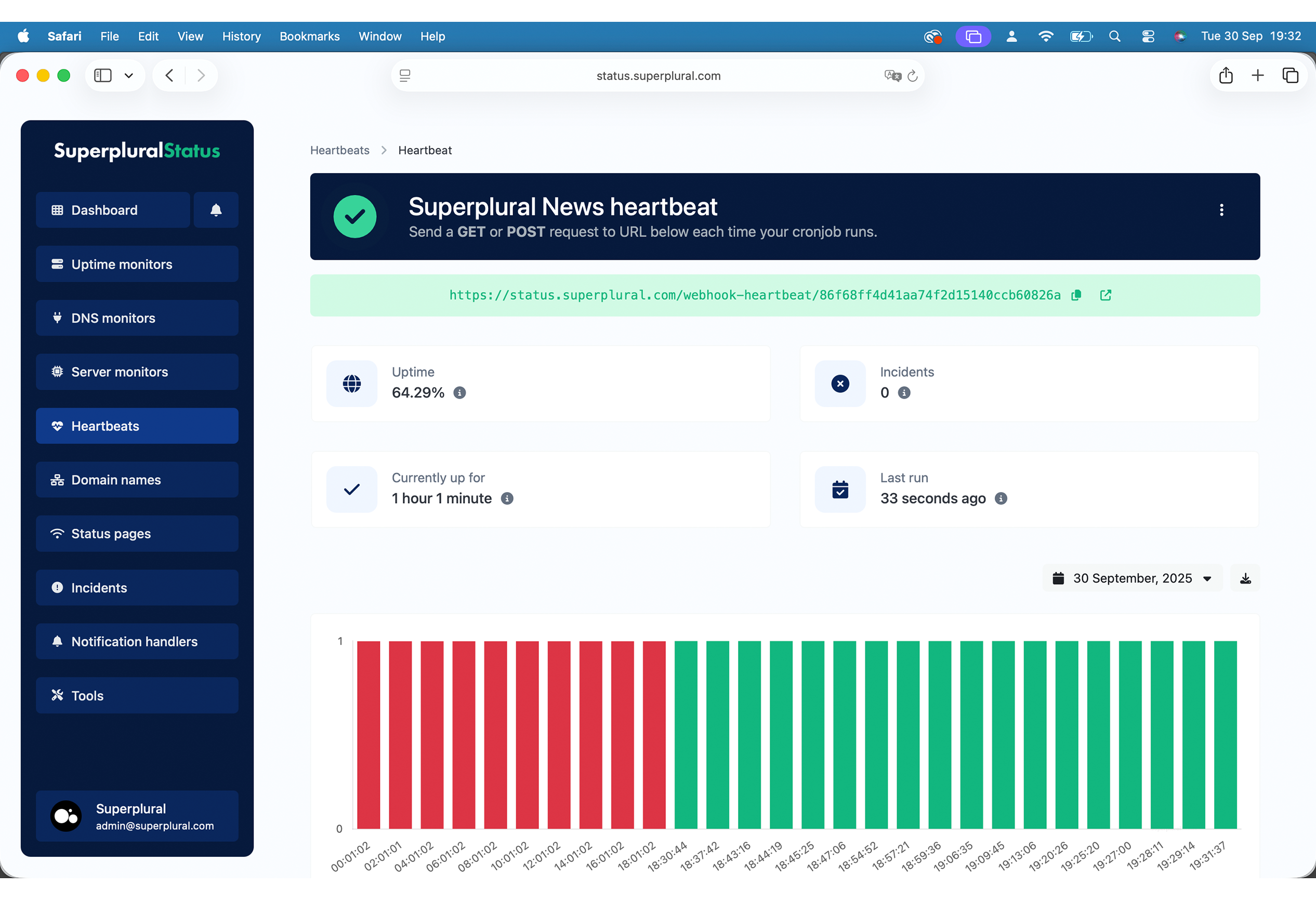Click the SuperpluralStatus logo
Image resolution: width=1316 pixels, height=900 pixels.
pyautogui.click(x=137, y=151)
